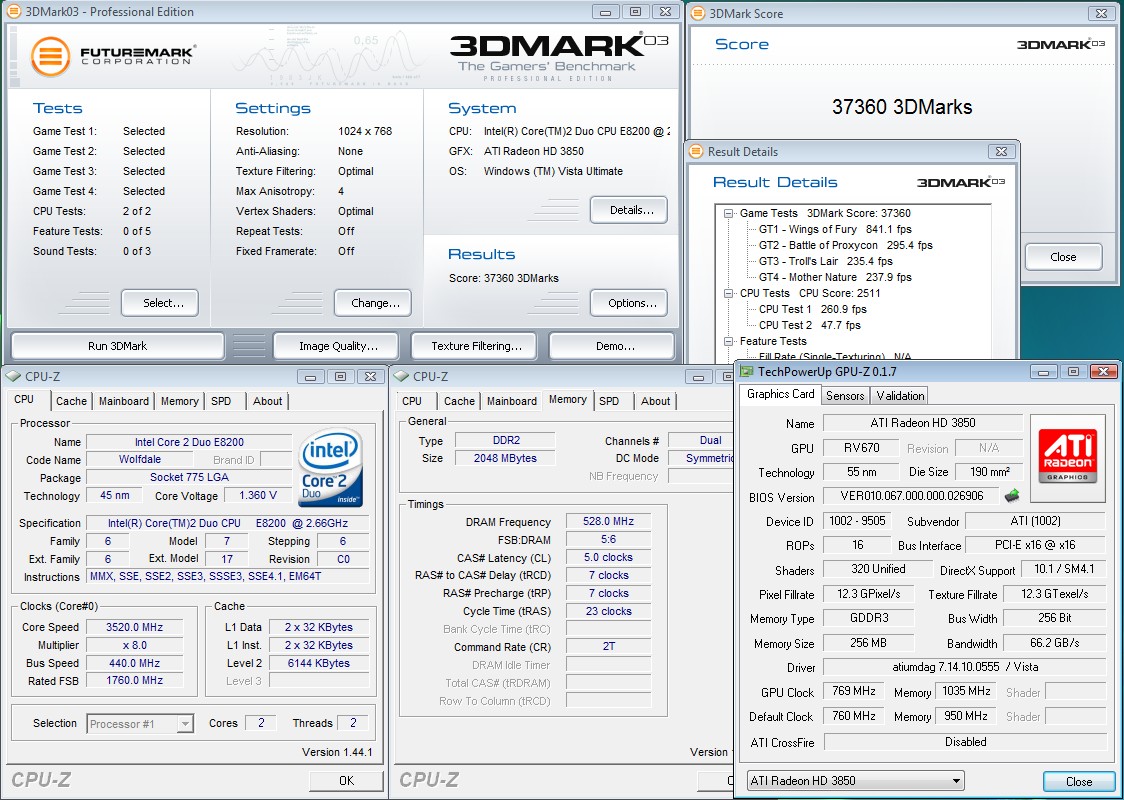Open SPD tab in left CPU-Z window
Viewport: 1124px width, 800px height.
222,401
